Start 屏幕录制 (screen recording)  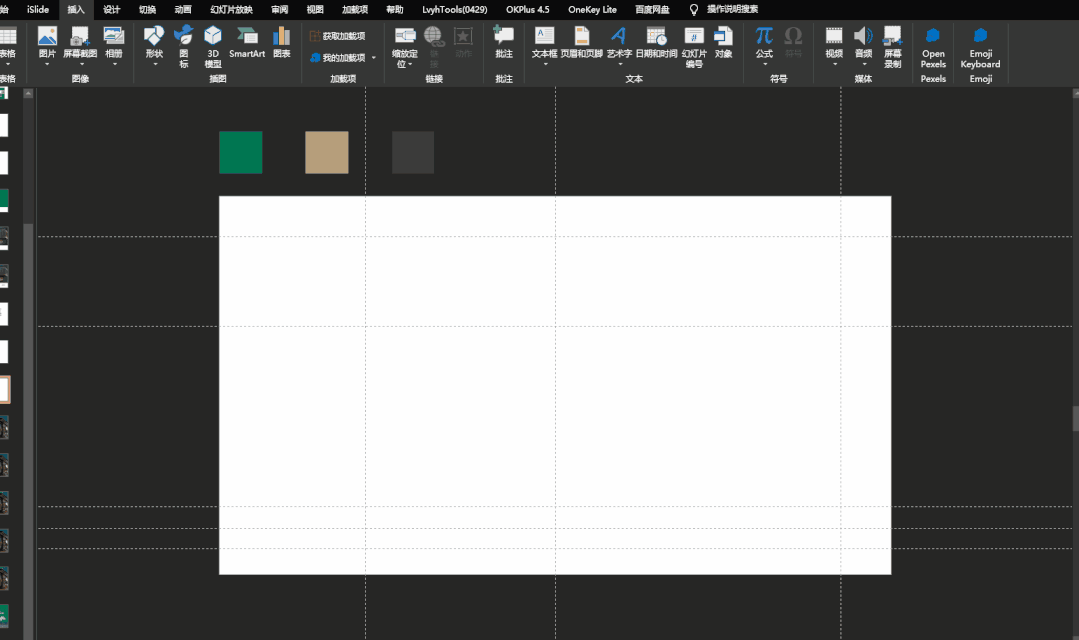click(892, 46)
